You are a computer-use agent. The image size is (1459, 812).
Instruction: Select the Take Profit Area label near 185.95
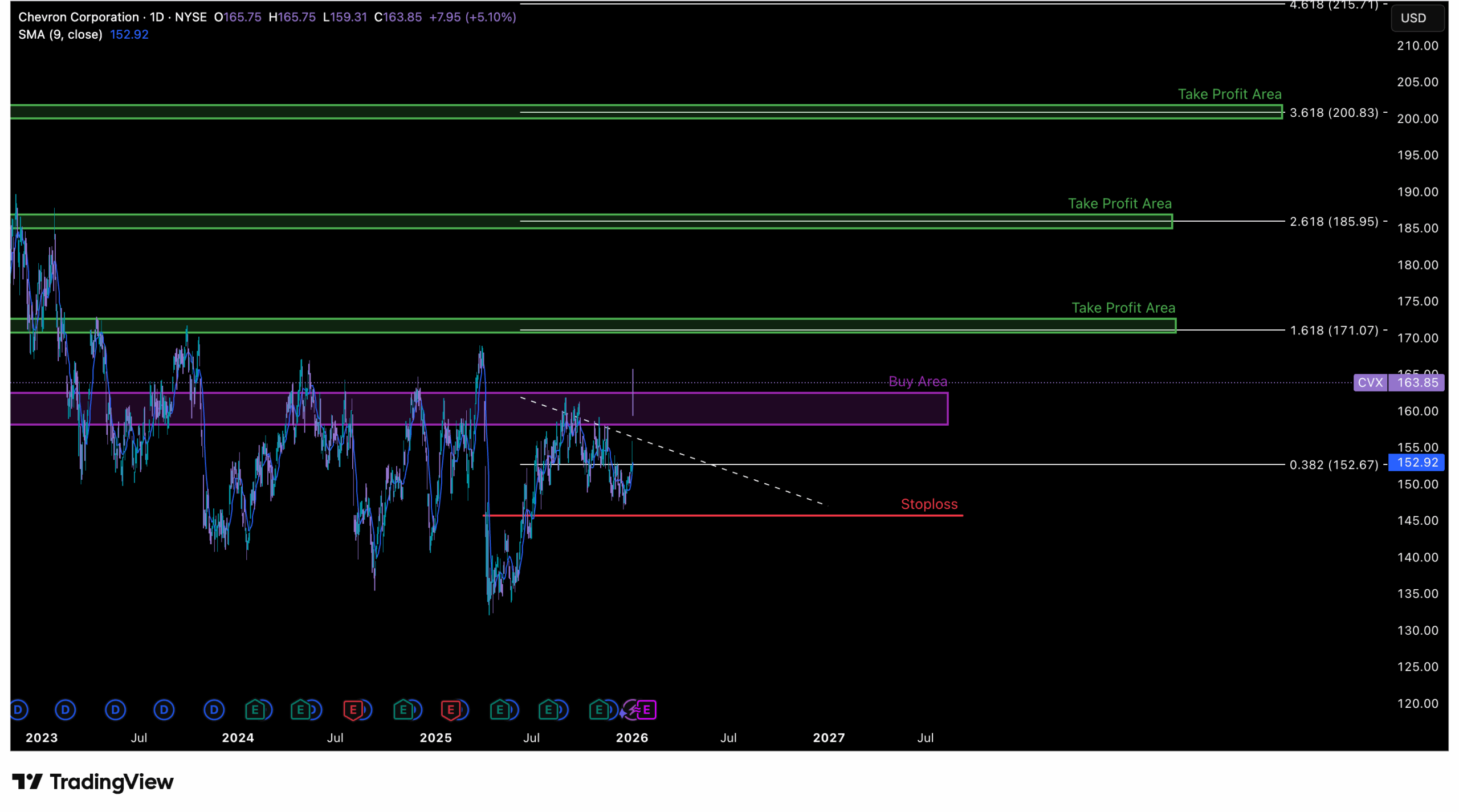[1120, 203]
